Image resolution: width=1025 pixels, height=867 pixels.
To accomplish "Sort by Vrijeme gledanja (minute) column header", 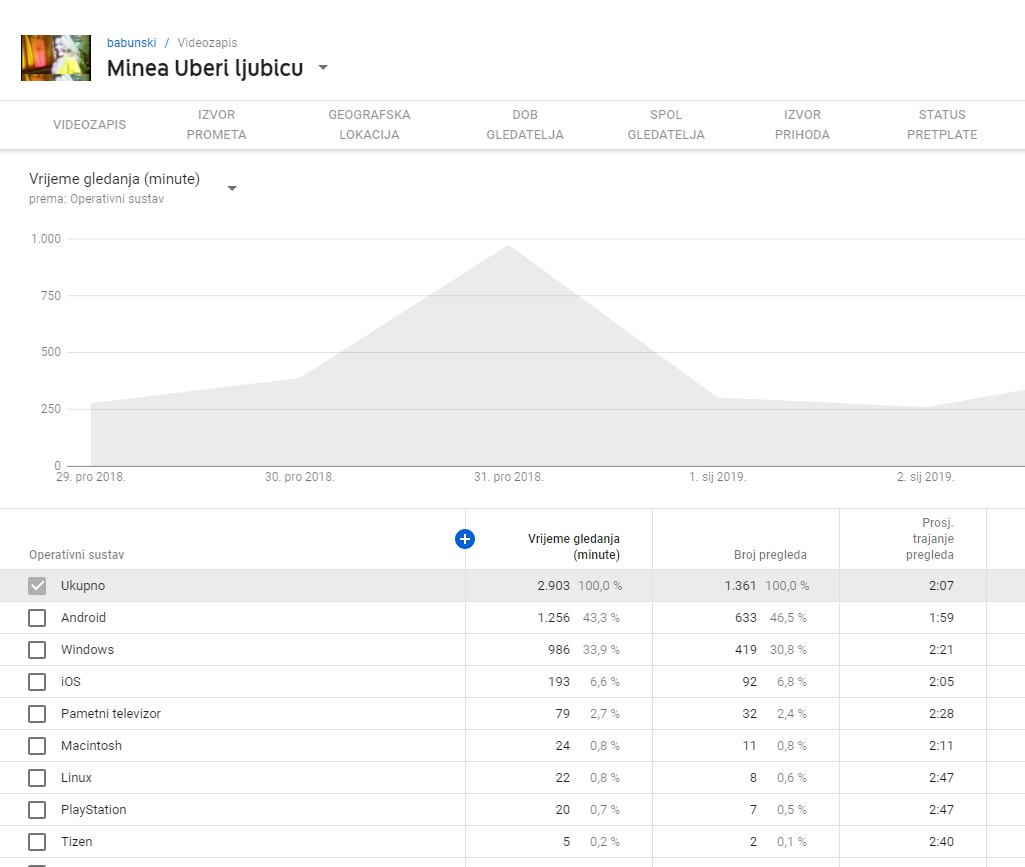I will pos(573,547).
